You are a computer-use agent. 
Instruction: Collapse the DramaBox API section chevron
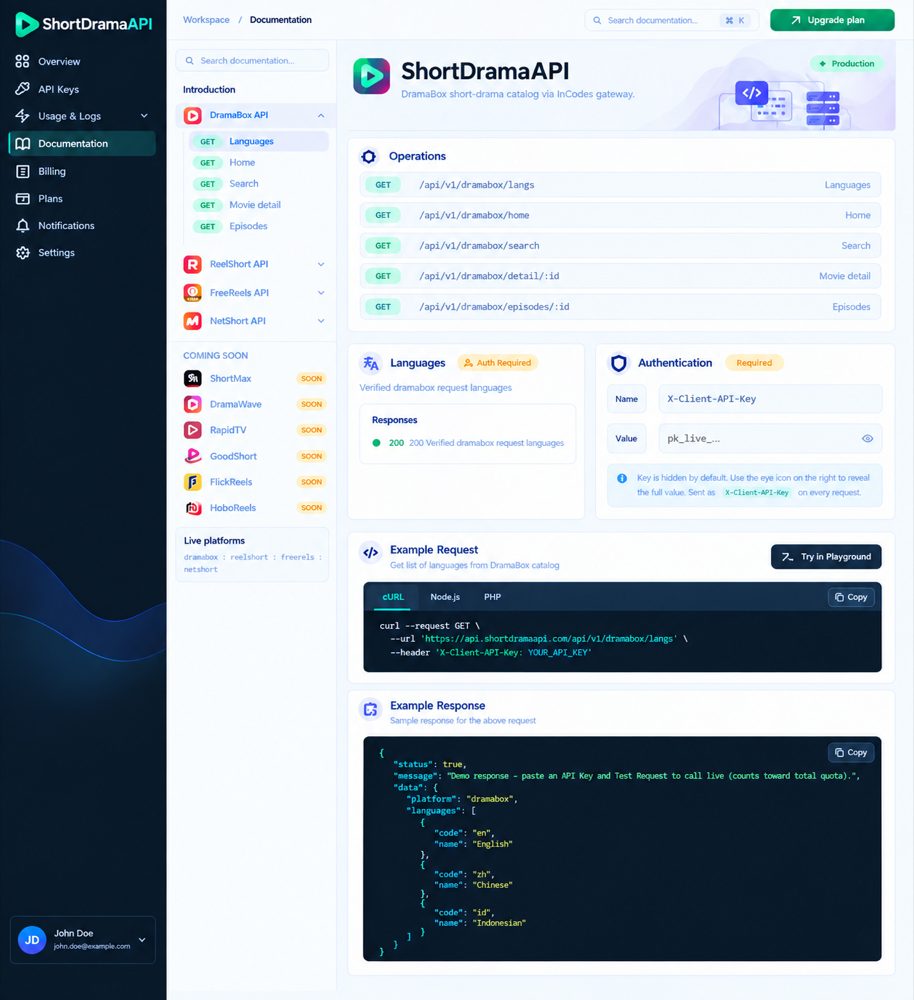(x=321, y=115)
